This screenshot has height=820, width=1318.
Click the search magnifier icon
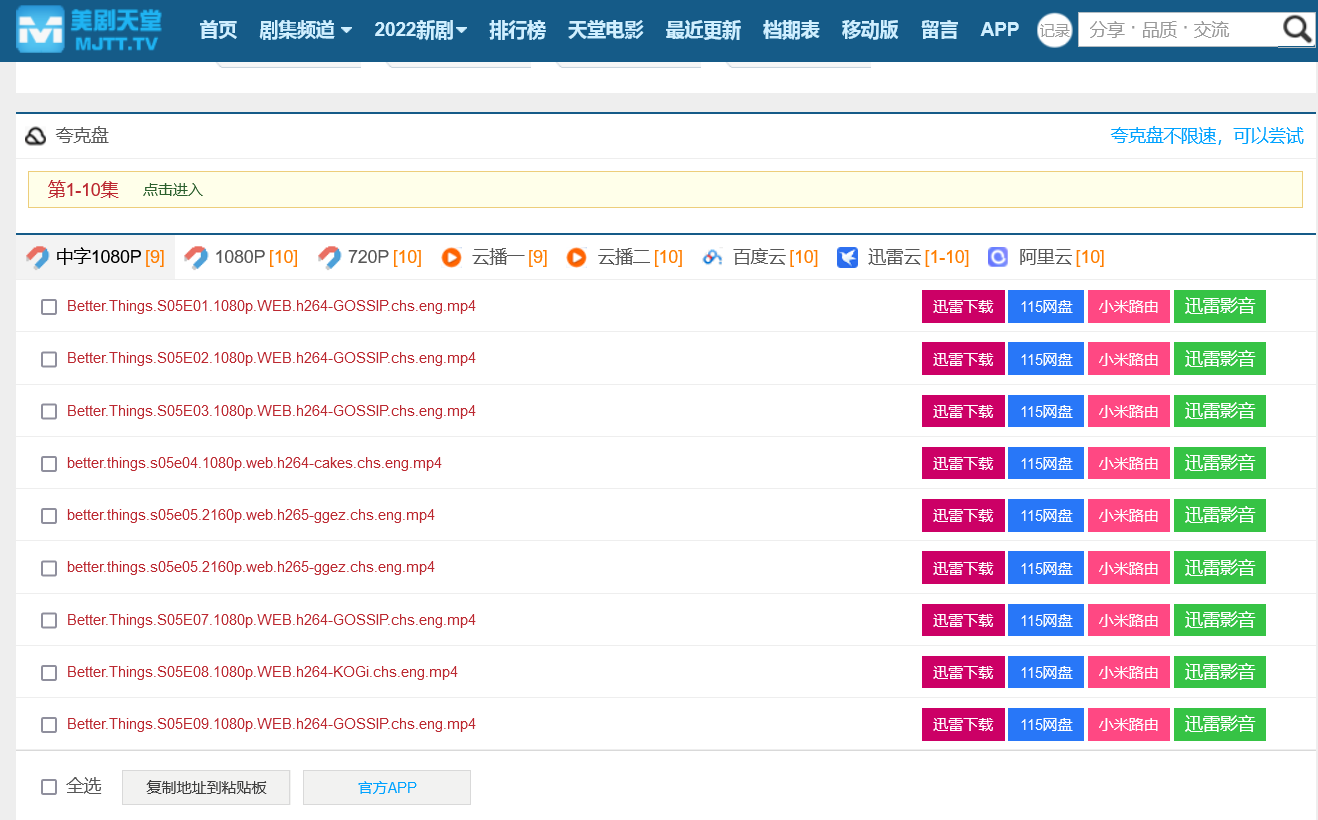(x=1297, y=30)
